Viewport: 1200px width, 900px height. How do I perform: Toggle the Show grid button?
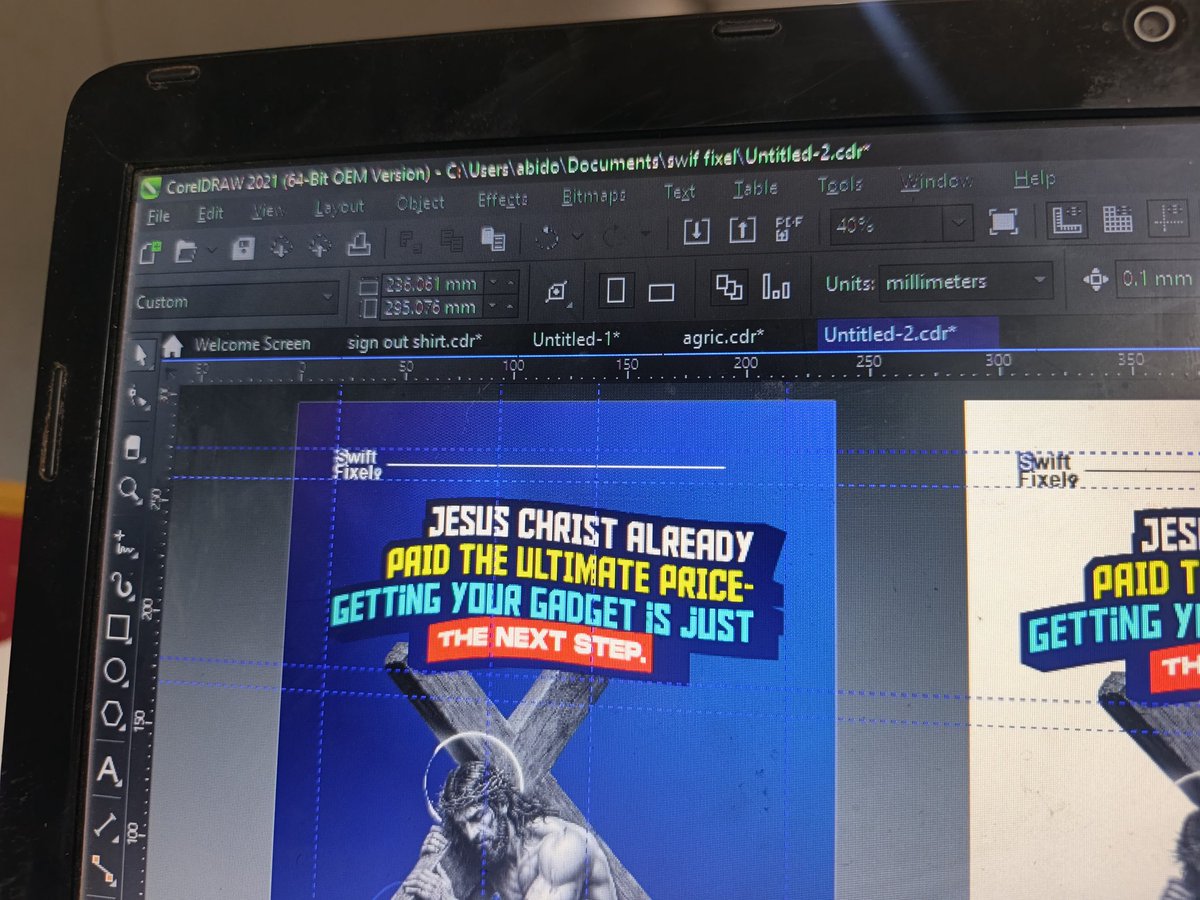(x=1118, y=219)
